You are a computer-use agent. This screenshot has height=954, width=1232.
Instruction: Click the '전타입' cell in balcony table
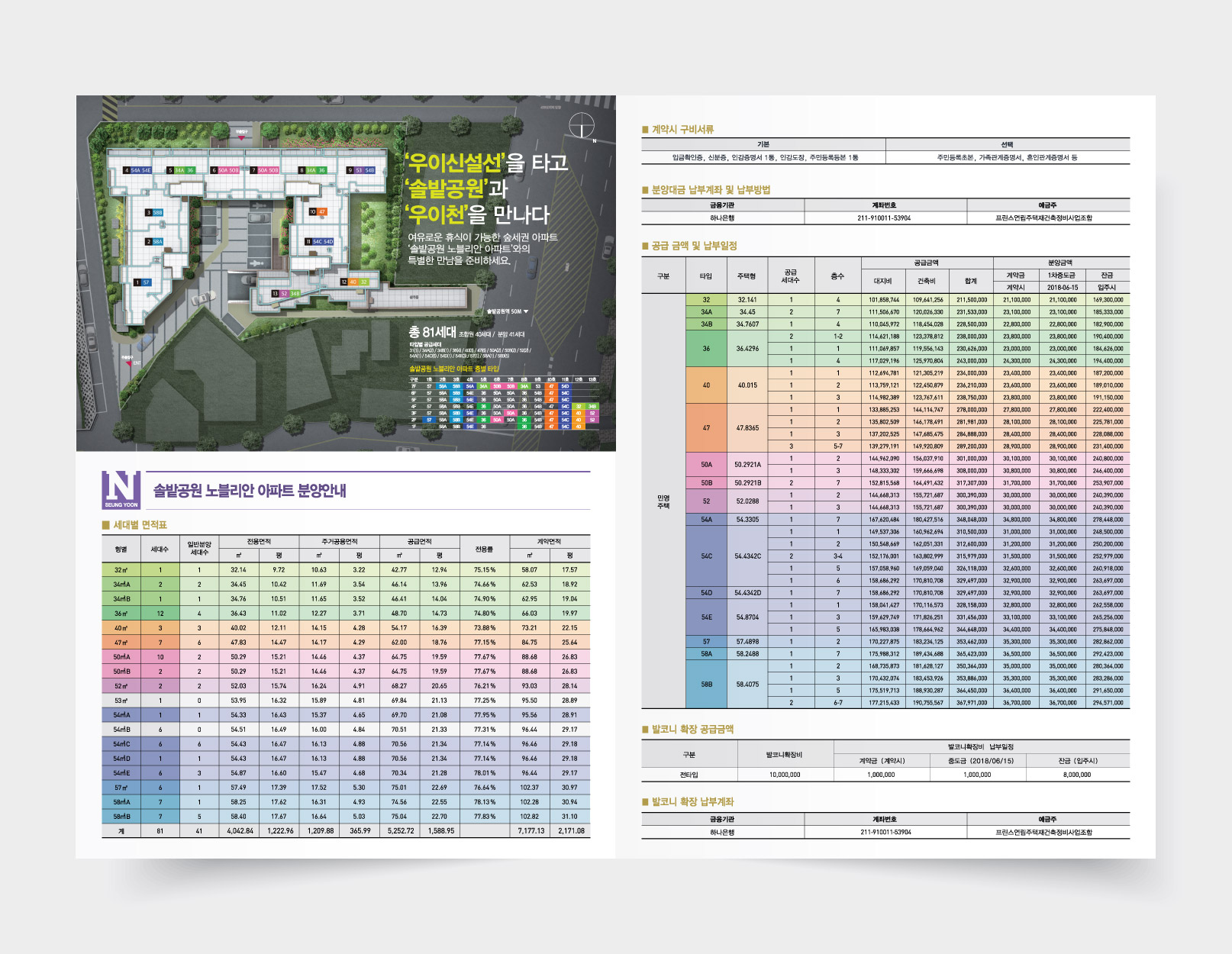pos(689,775)
